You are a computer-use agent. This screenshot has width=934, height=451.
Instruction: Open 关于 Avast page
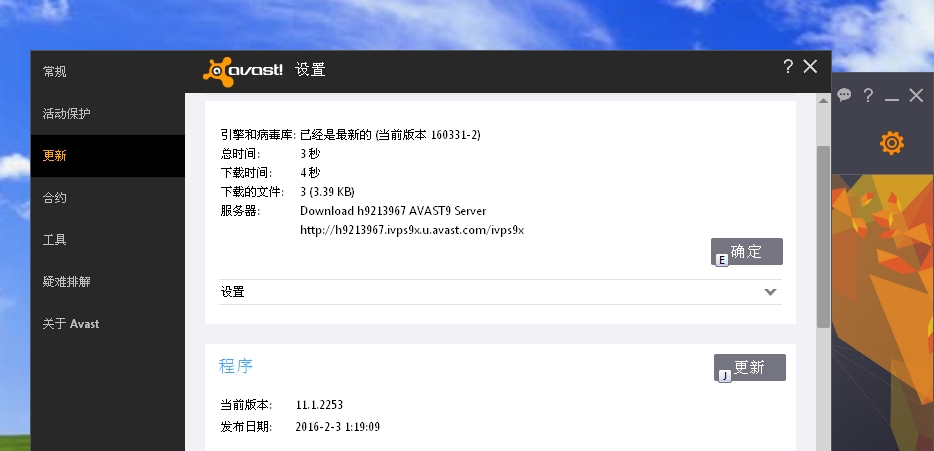pos(71,324)
